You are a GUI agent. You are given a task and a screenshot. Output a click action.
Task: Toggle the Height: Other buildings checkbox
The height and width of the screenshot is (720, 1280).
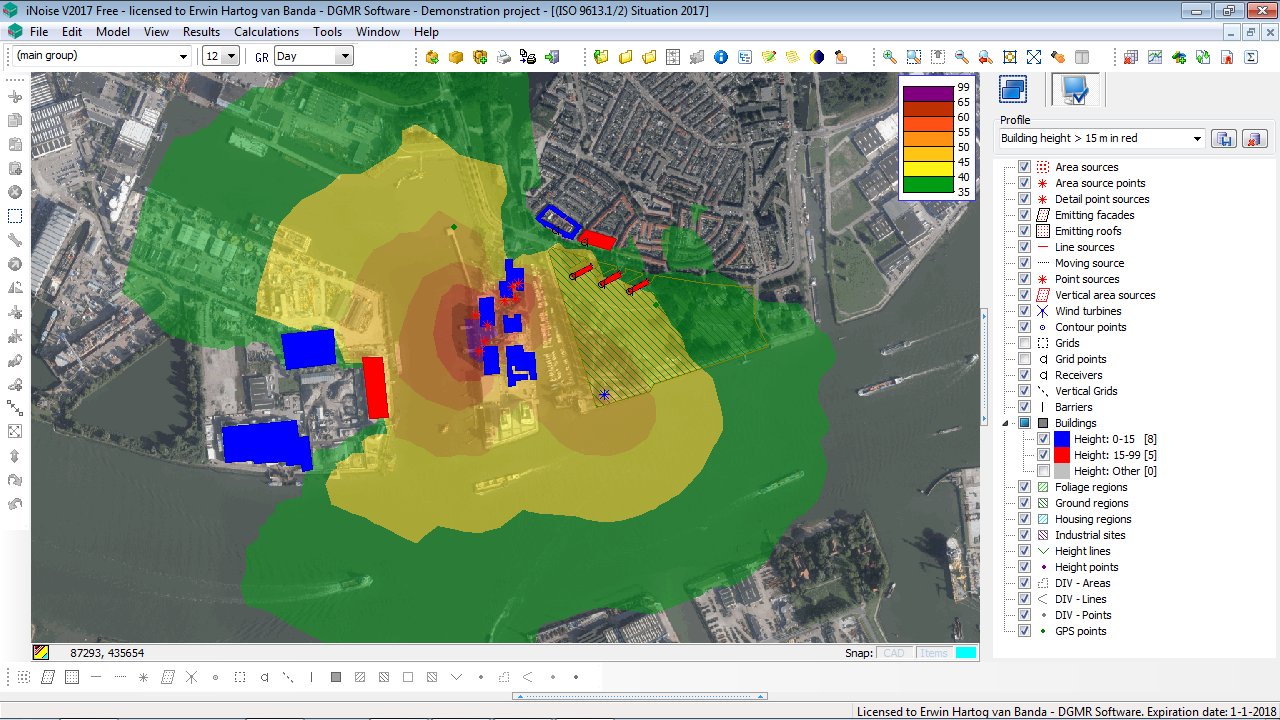[1043, 471]
